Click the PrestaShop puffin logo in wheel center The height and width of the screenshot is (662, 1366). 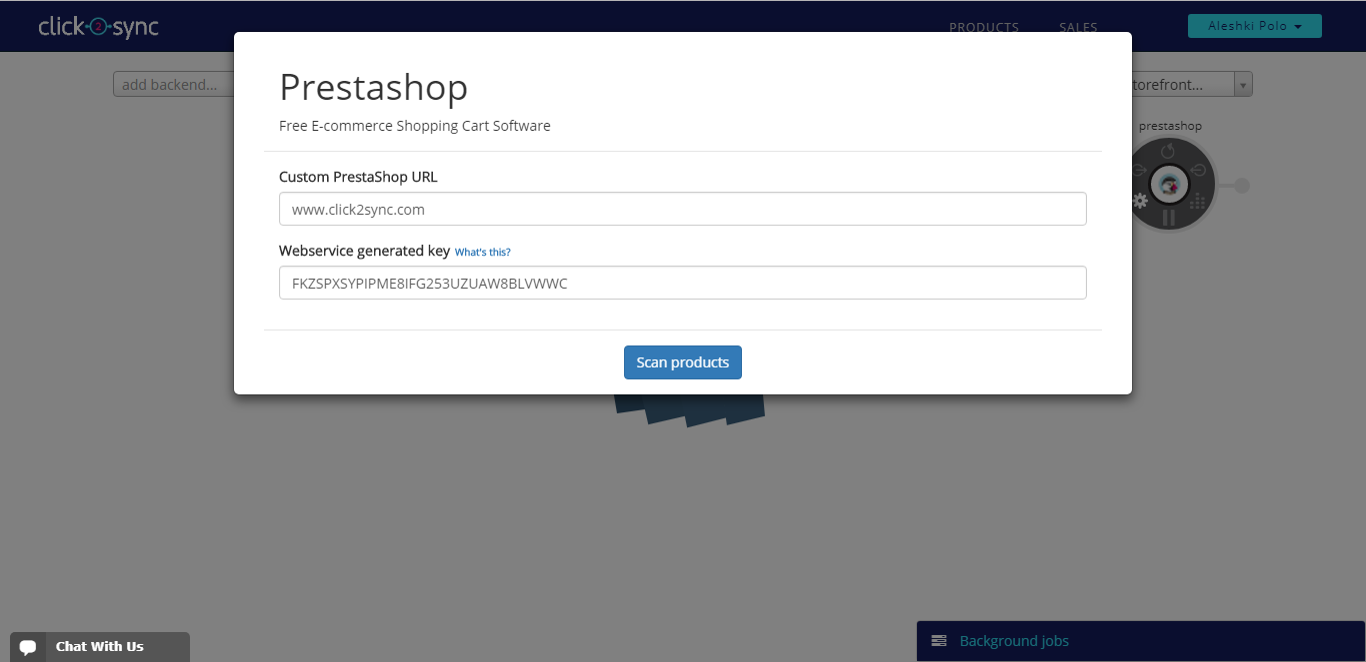click(x=1168, y=184)
